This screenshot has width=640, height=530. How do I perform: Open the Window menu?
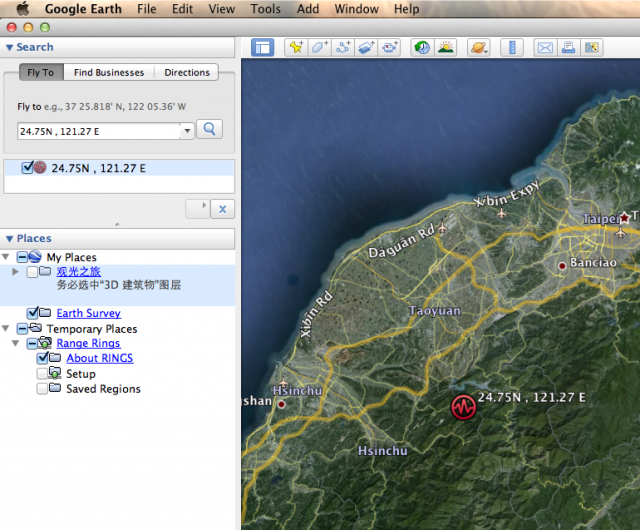pyautogui.click(x=356, y=9)
